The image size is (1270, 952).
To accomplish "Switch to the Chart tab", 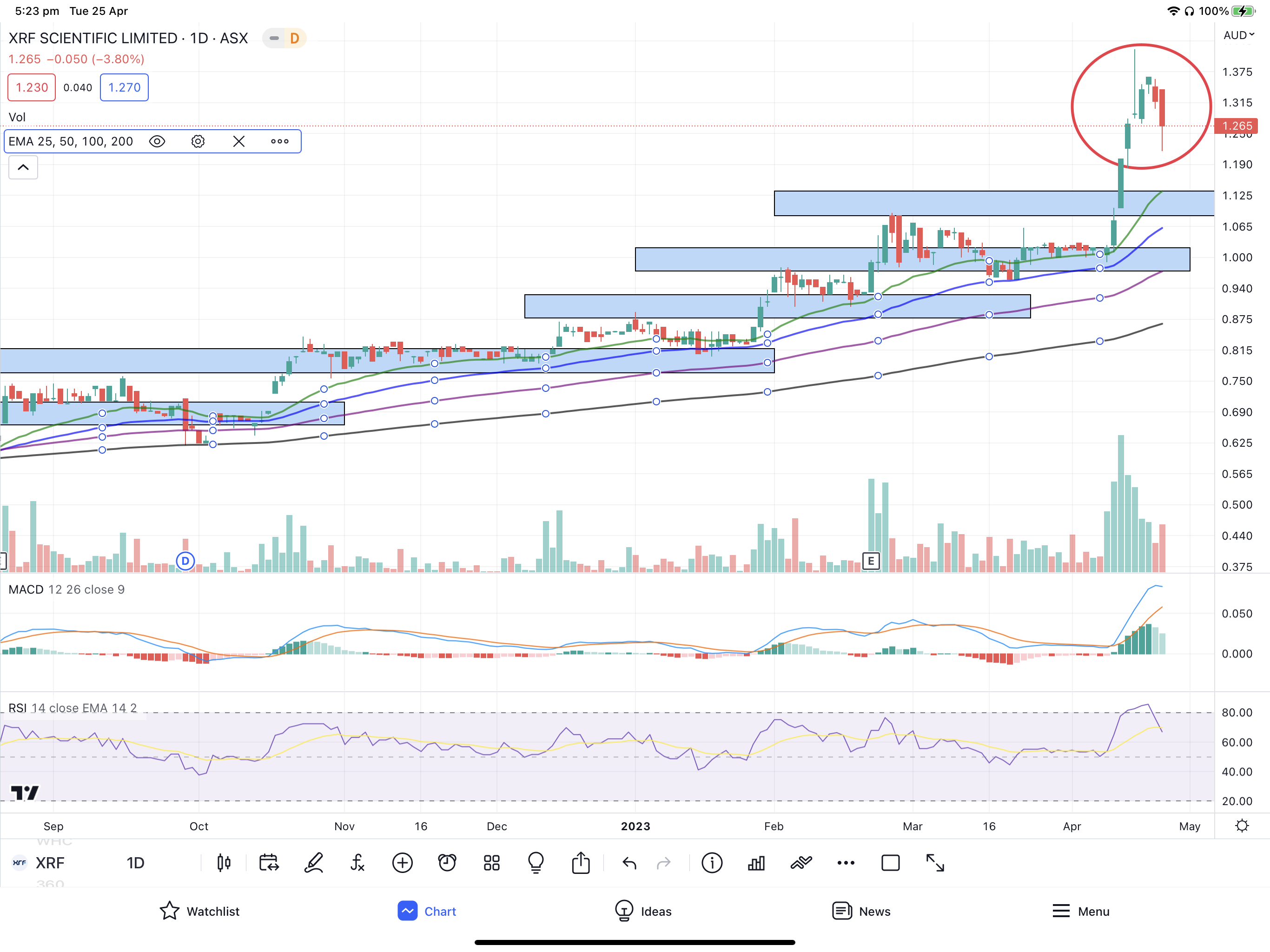I will 427,911.
